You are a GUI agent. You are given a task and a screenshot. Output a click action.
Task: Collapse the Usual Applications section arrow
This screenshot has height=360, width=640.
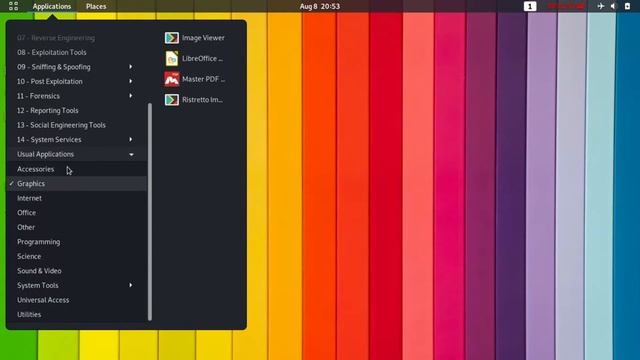click(131, 154)
